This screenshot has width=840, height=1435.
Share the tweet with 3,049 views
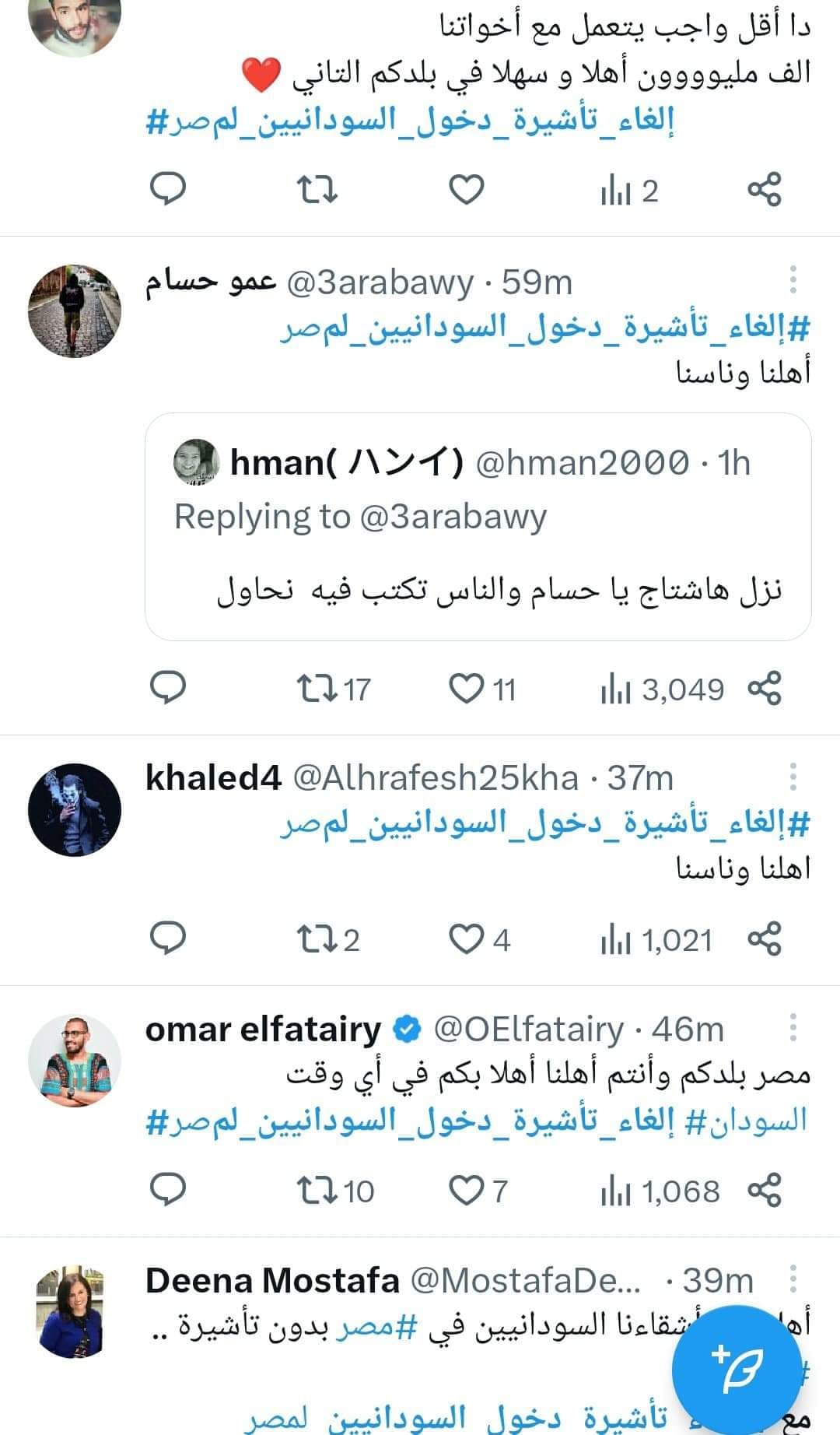point(764,689)
